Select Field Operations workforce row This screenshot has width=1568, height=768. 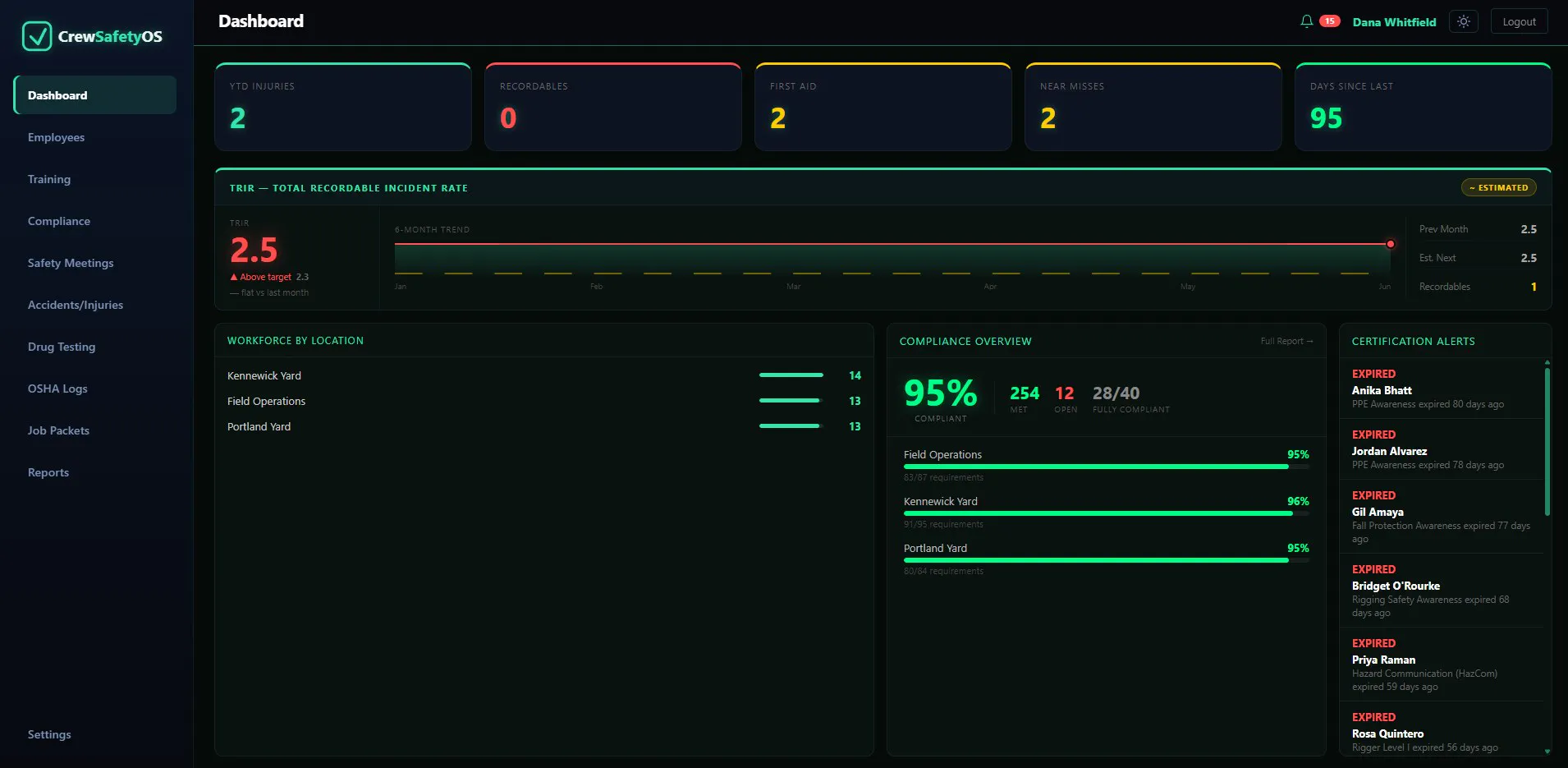pyautogui.click(x=544, y=401)
